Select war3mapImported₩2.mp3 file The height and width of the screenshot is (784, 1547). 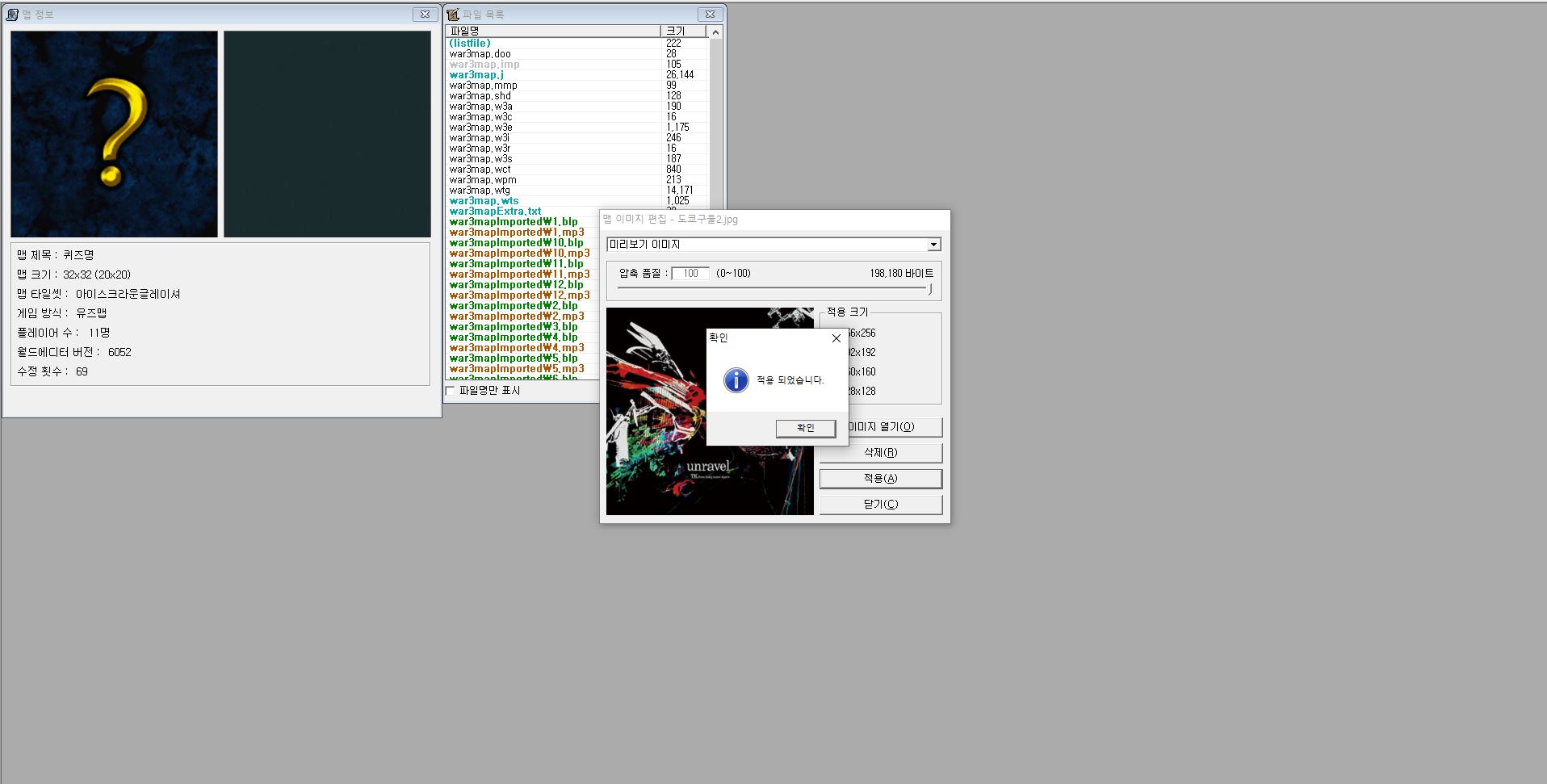[517, 317]
